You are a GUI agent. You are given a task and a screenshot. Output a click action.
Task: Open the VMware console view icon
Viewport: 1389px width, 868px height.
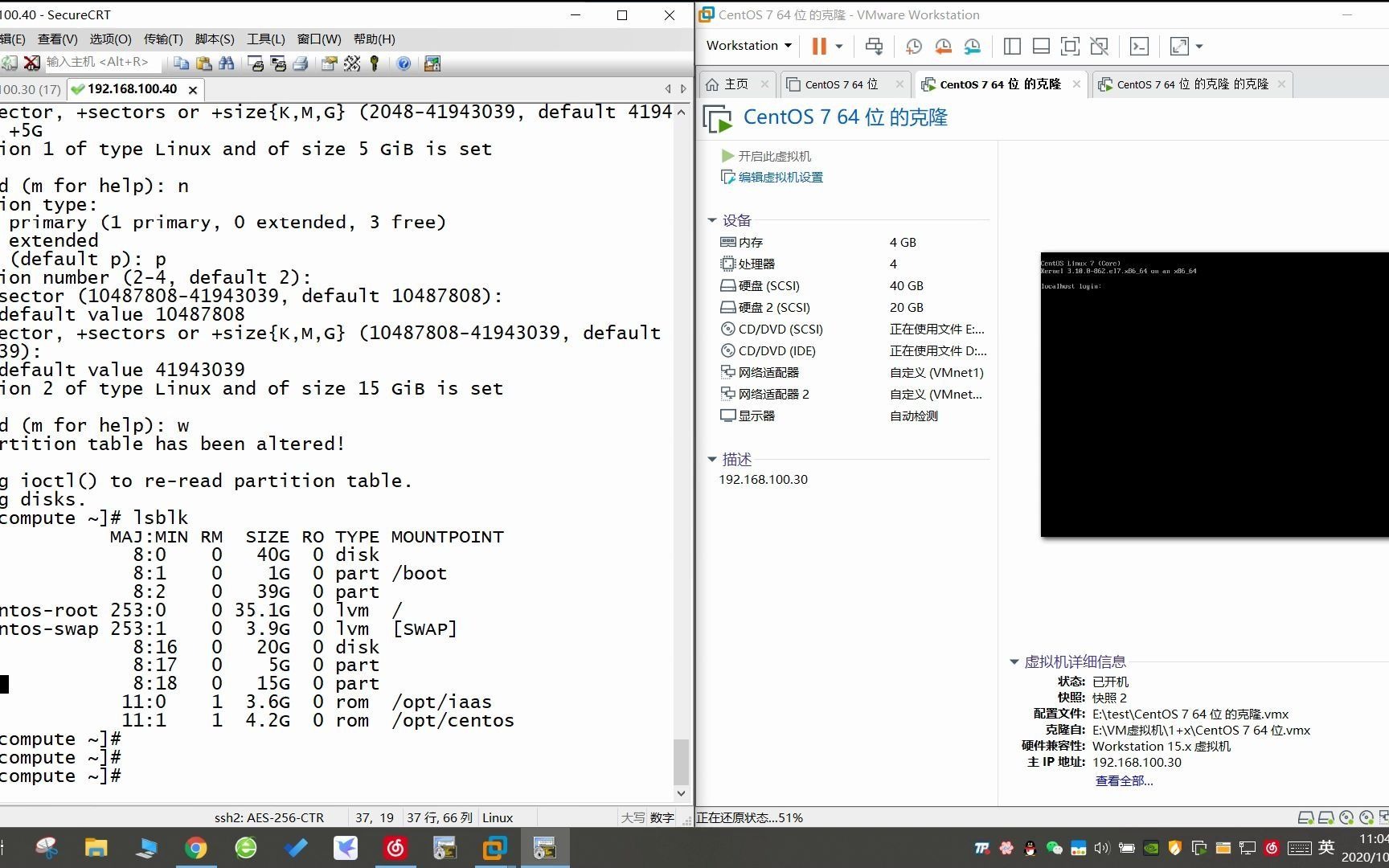(1139, 46)
